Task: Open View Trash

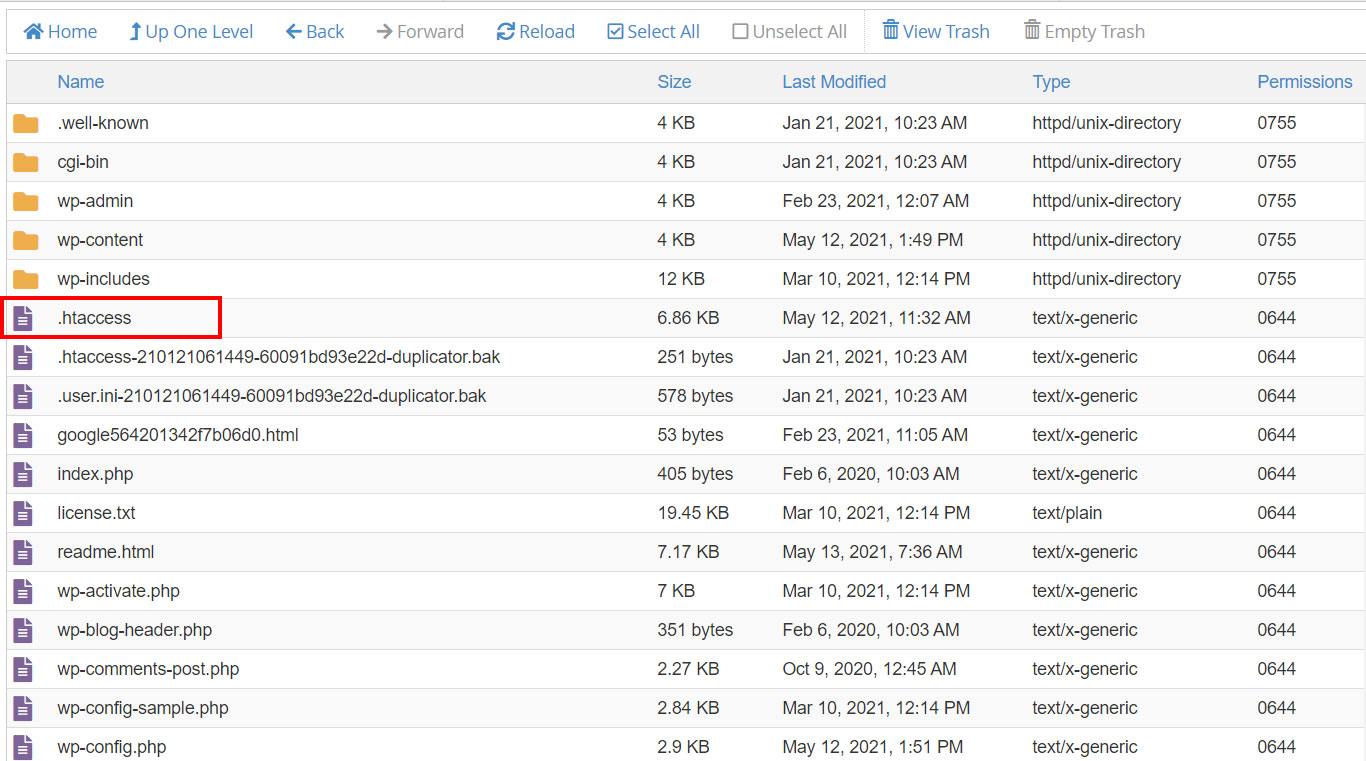Action: [x=936, y=32]
